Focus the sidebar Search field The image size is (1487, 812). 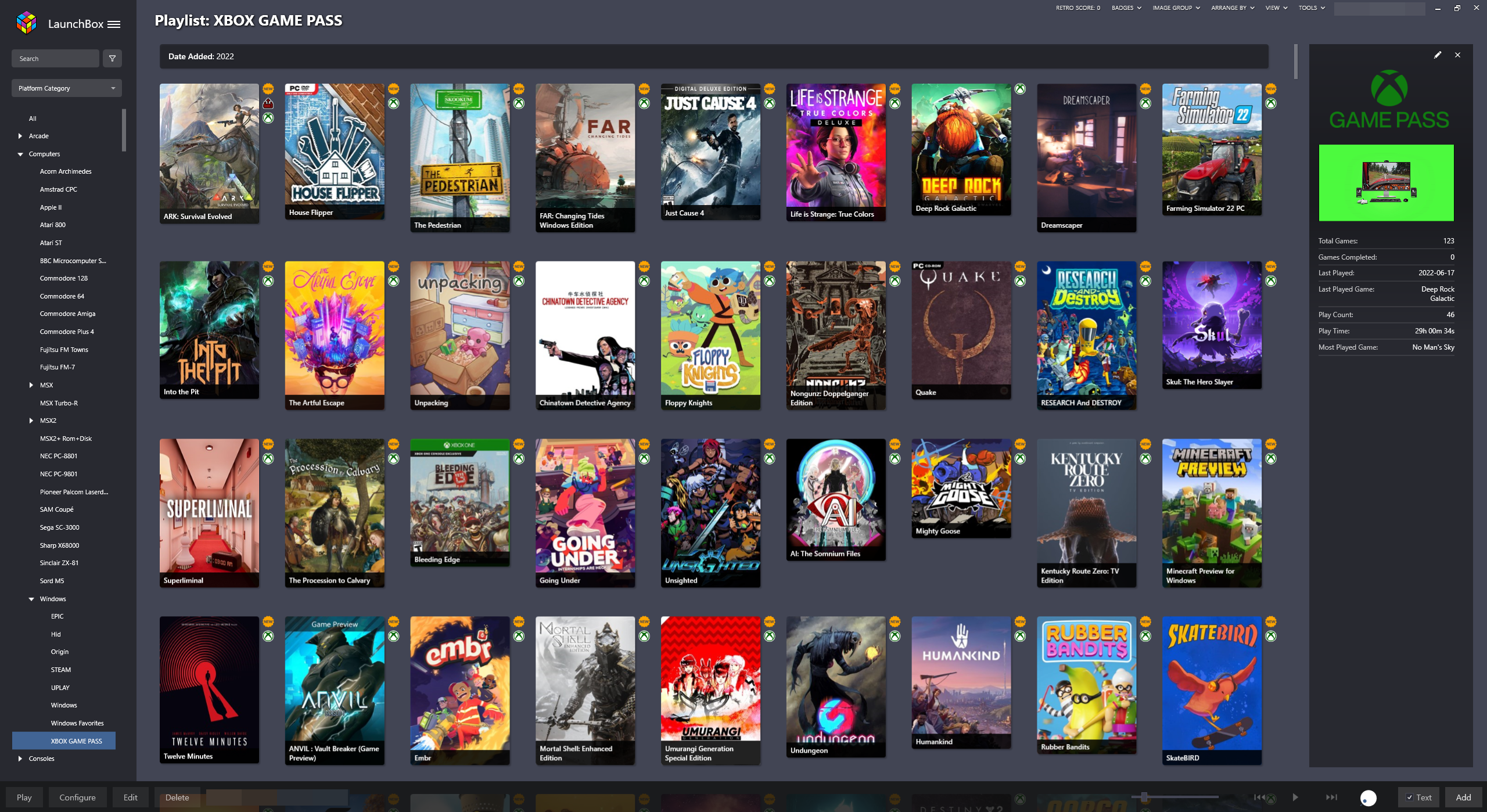click(55, 59)
